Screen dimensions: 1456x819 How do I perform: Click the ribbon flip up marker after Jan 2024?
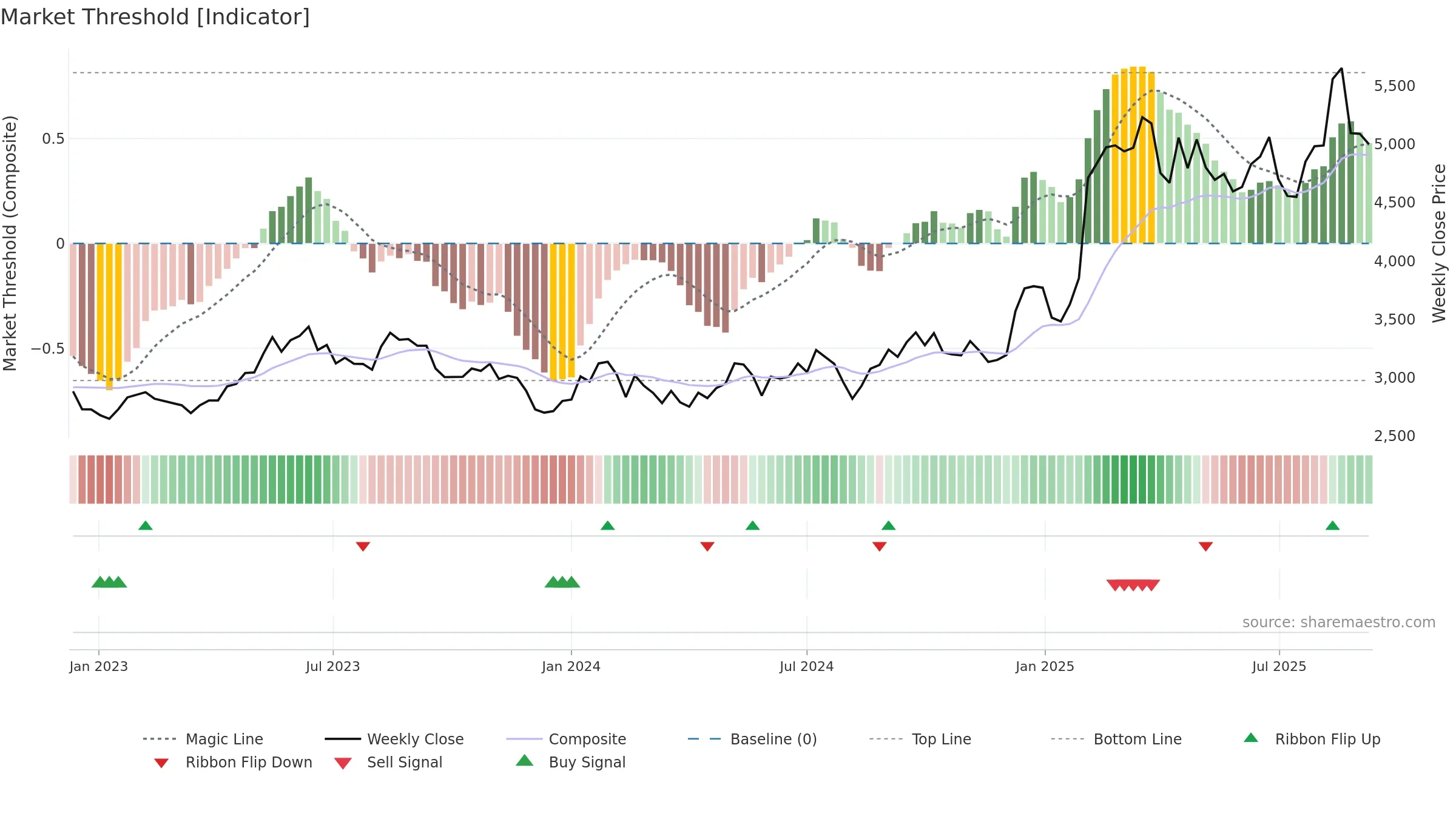[x=608, y=525]
